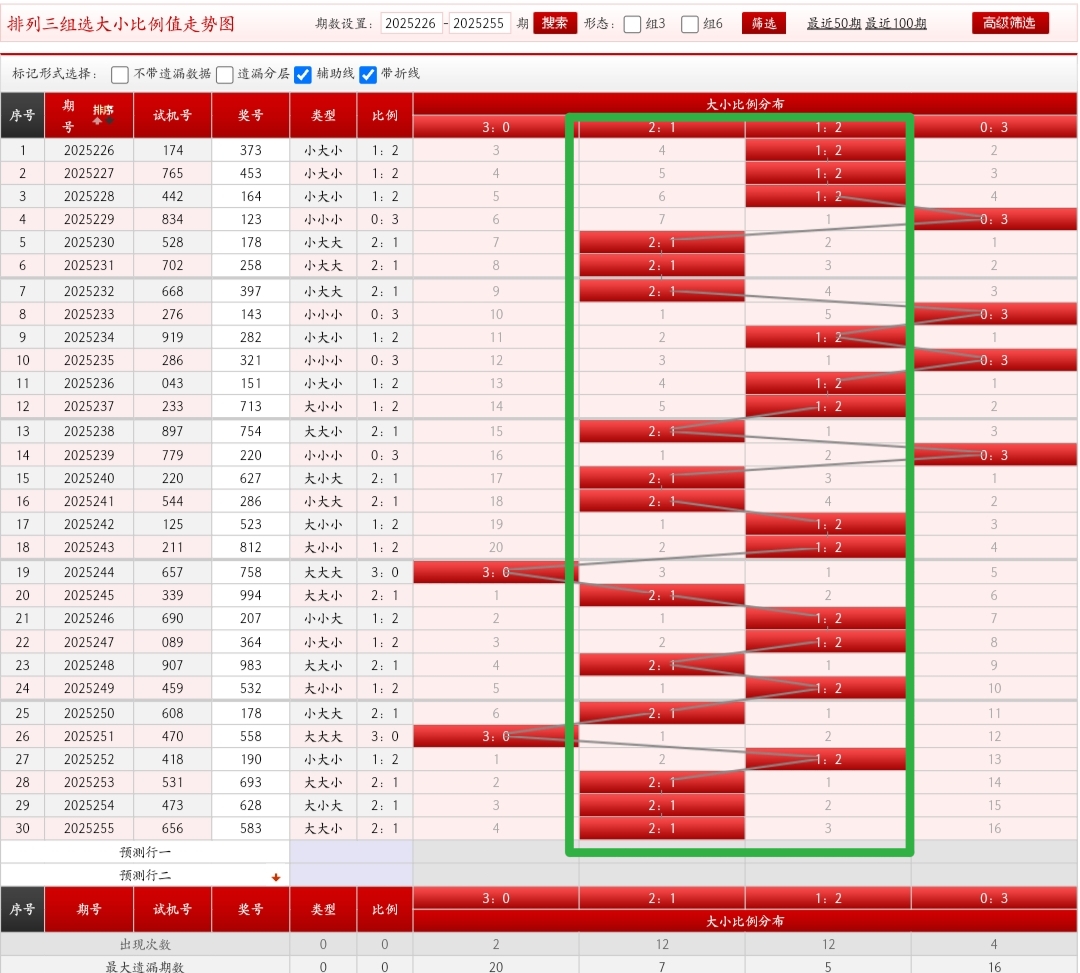Uncheck the 带折线 option

click(368, 74)
